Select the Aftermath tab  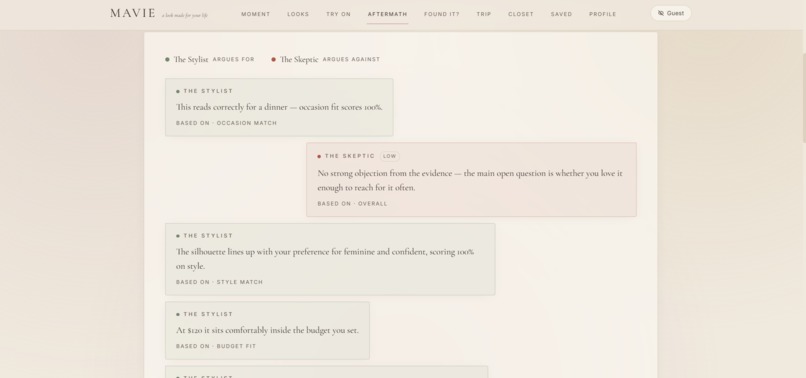pyautogui.click(x=388, y=14)
